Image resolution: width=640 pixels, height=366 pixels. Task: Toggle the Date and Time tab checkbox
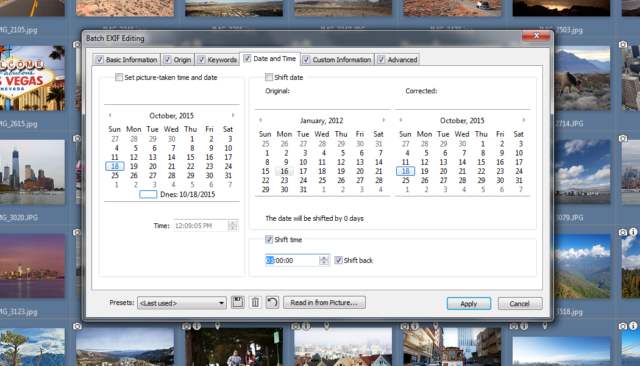pyautogui.click(x=247, y=58)
